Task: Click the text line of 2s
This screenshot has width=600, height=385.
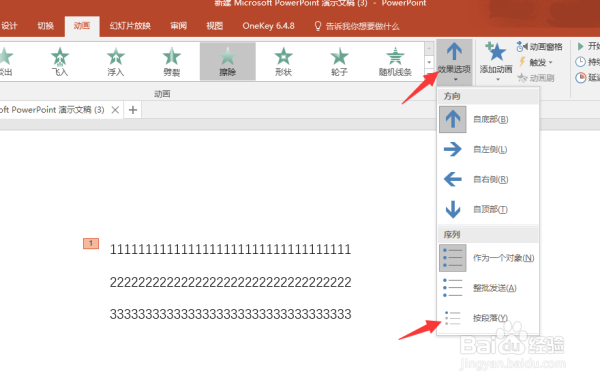Action: coord(230,282)
